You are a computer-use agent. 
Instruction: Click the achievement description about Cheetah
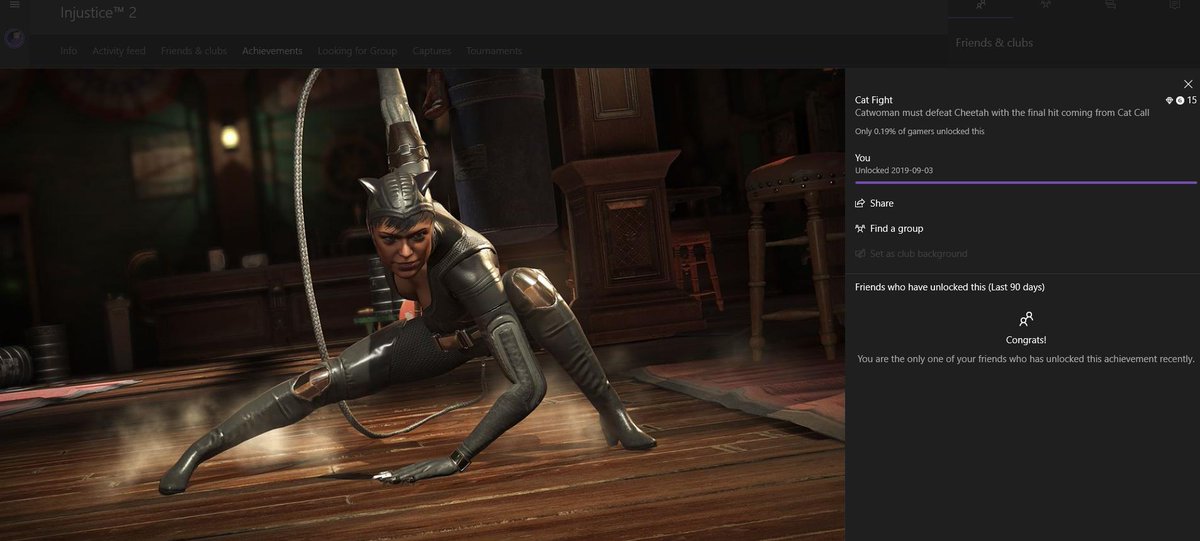coord(1002,113)
